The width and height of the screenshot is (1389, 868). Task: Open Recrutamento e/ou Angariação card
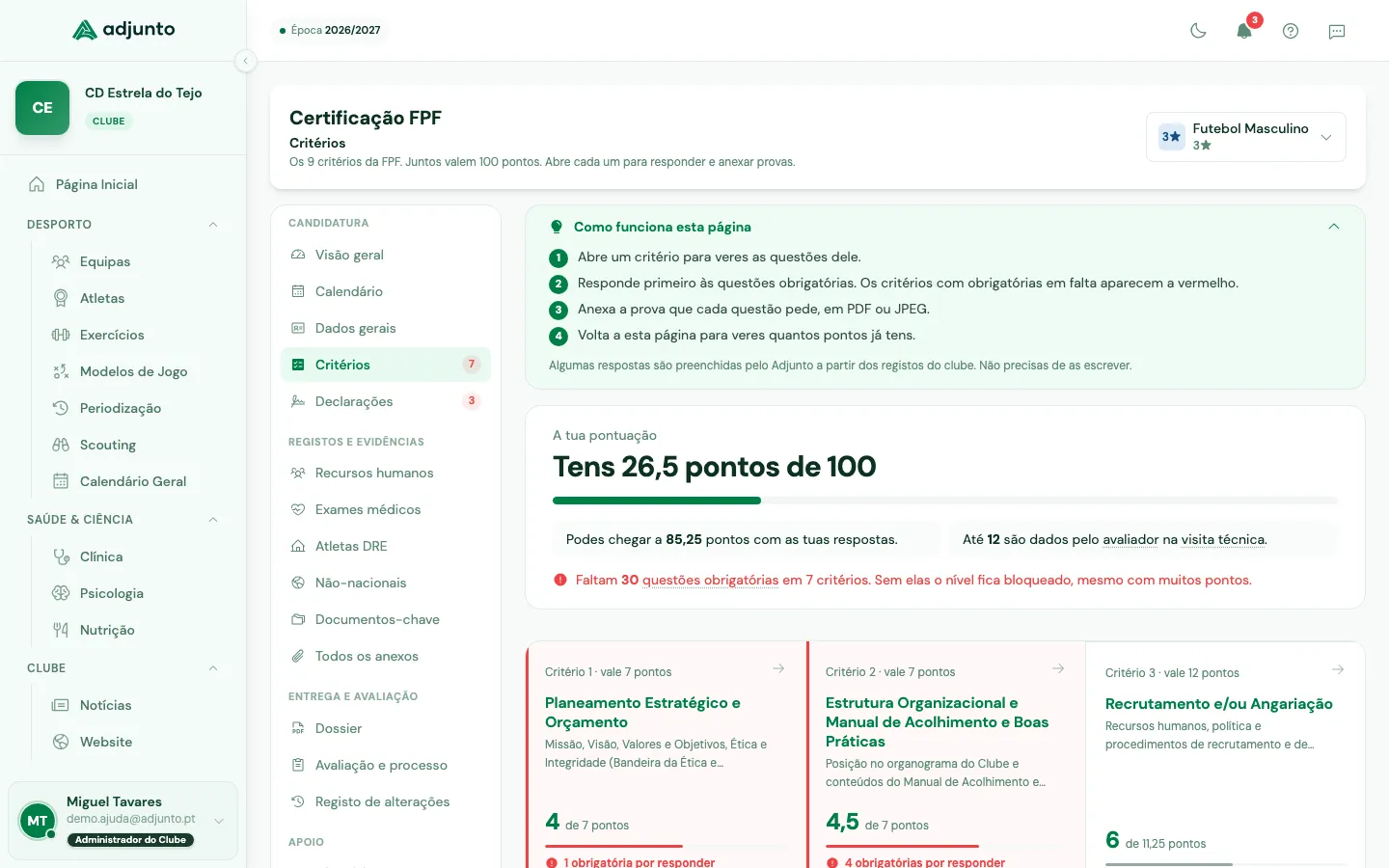coord(1219,704)
